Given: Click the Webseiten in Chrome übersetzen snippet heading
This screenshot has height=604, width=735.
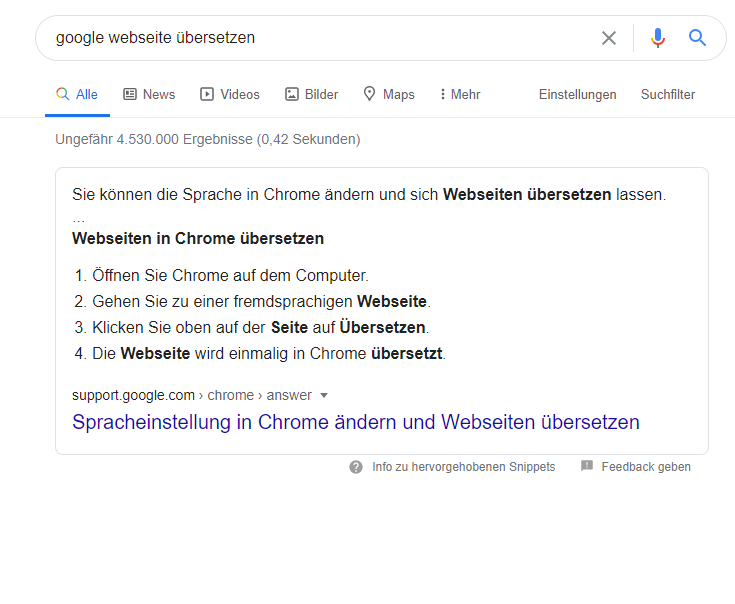Looking at the screenshot, I should pos(198,239).
